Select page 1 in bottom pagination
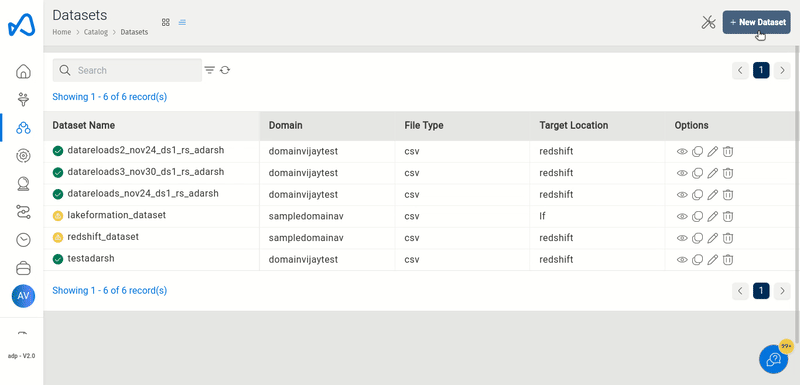Viewport: 800px width, 385px height. (x=761, y=291)
